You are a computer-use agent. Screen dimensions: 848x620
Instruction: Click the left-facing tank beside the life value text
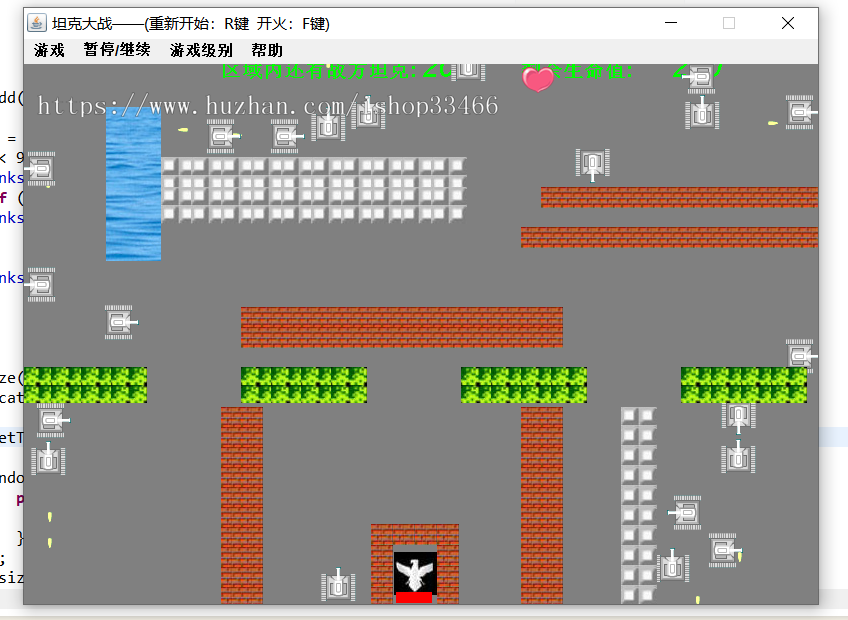pos(700,77)
